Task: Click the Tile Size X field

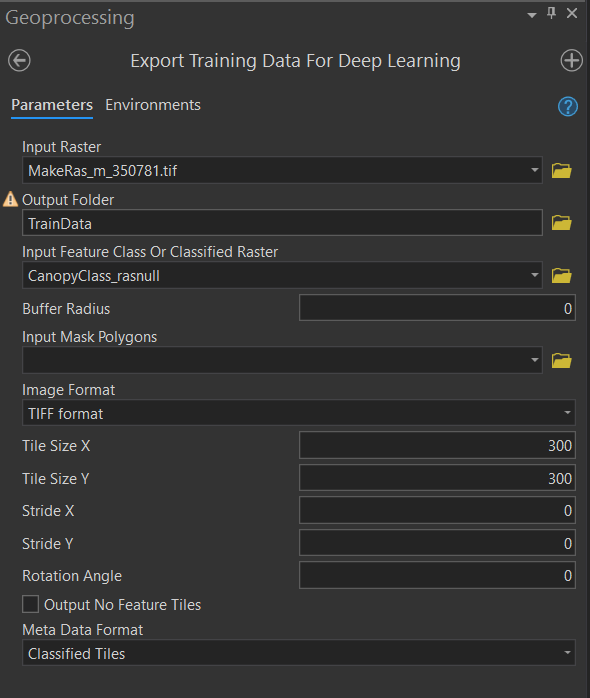Action: 437,445
